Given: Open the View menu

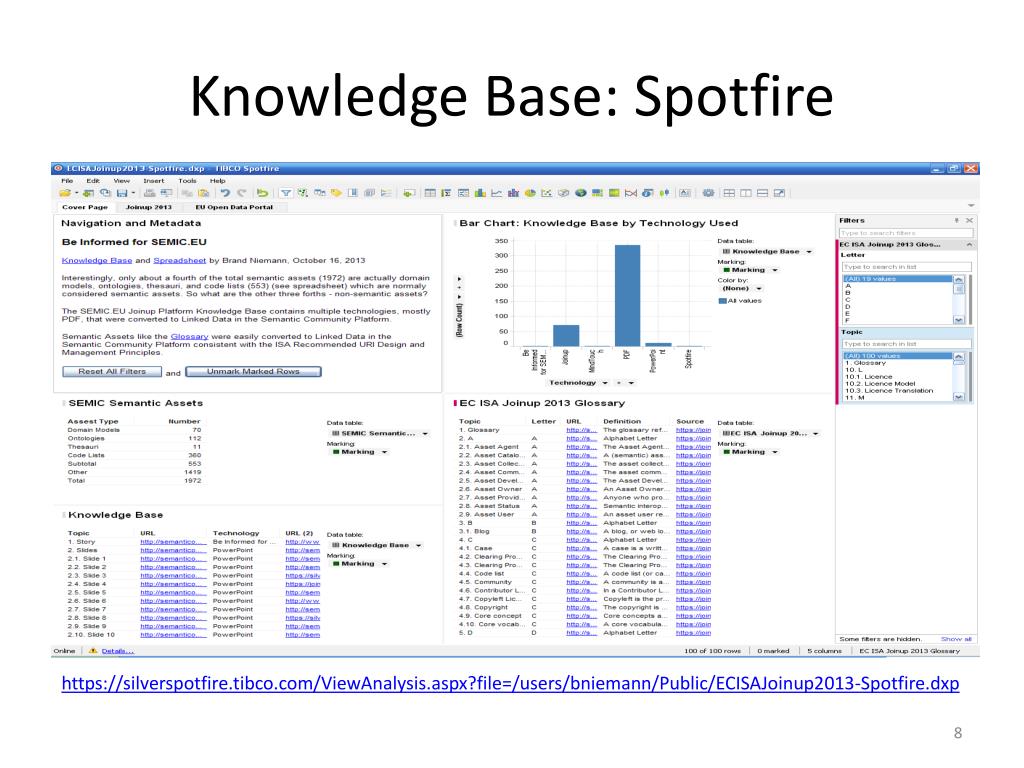Looking at the screenshot, I should (121, 181).
